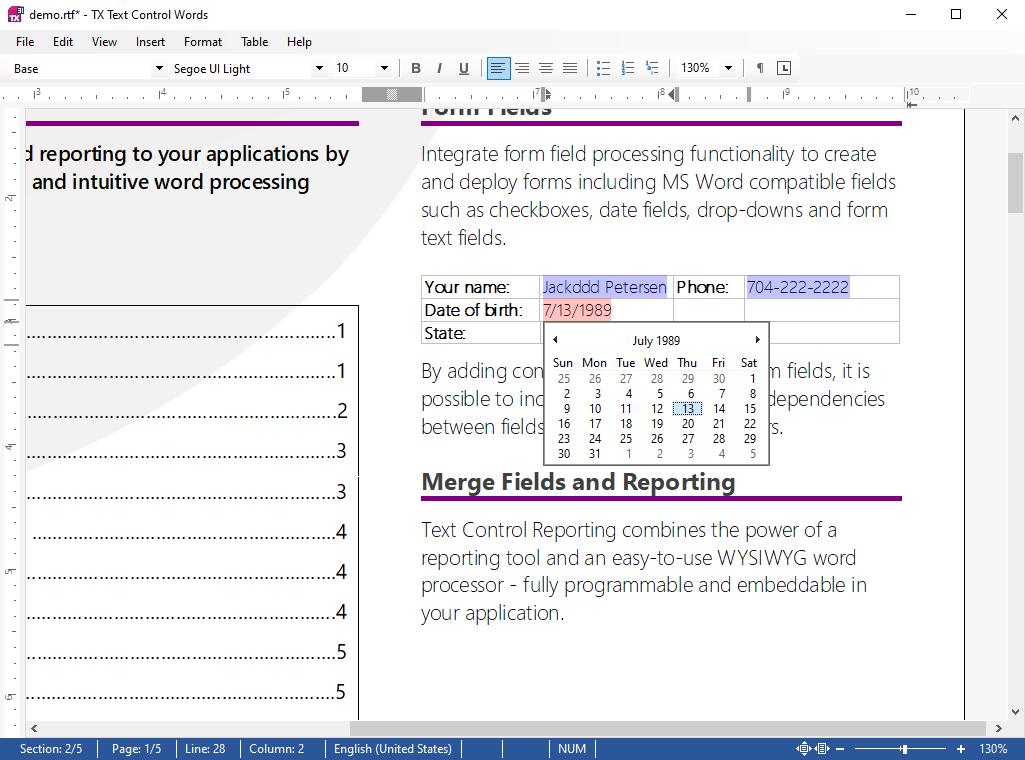This screenshot has width=1025, height=760.
Task: Open the Insert menu
Action: 150,42
